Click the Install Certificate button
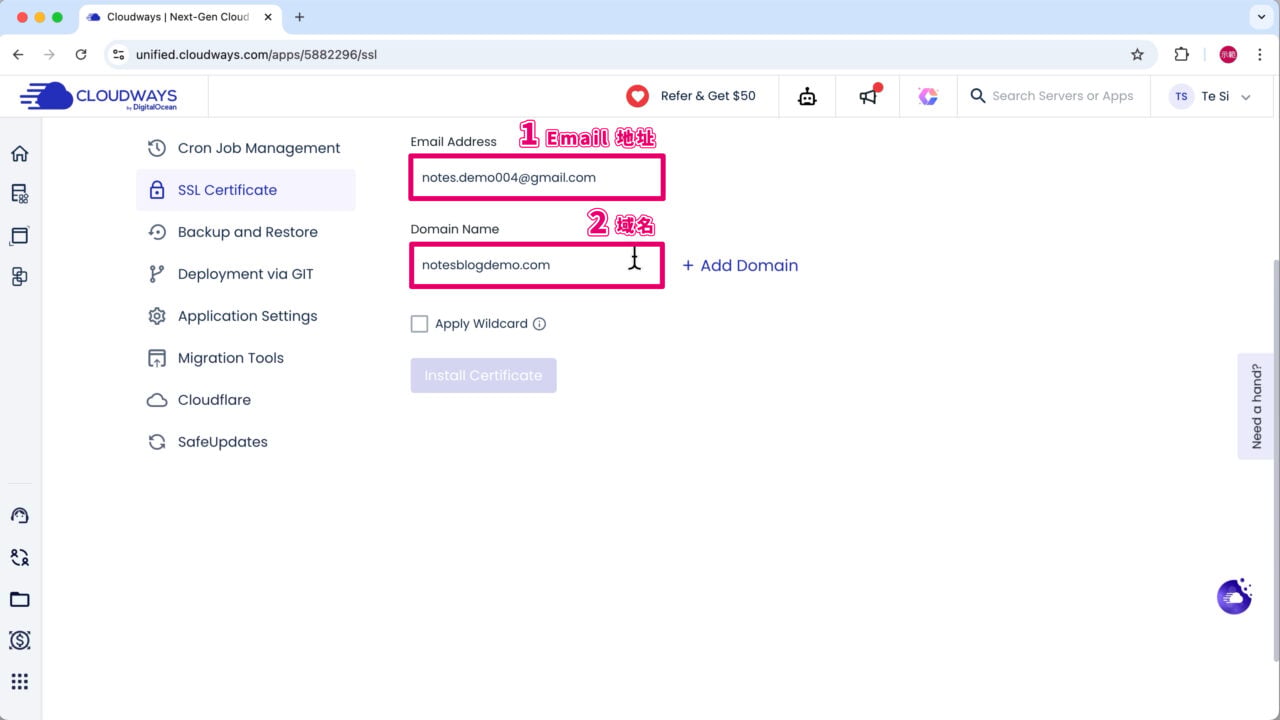Viewport: 1280px width, 720px height. point(483,375)
